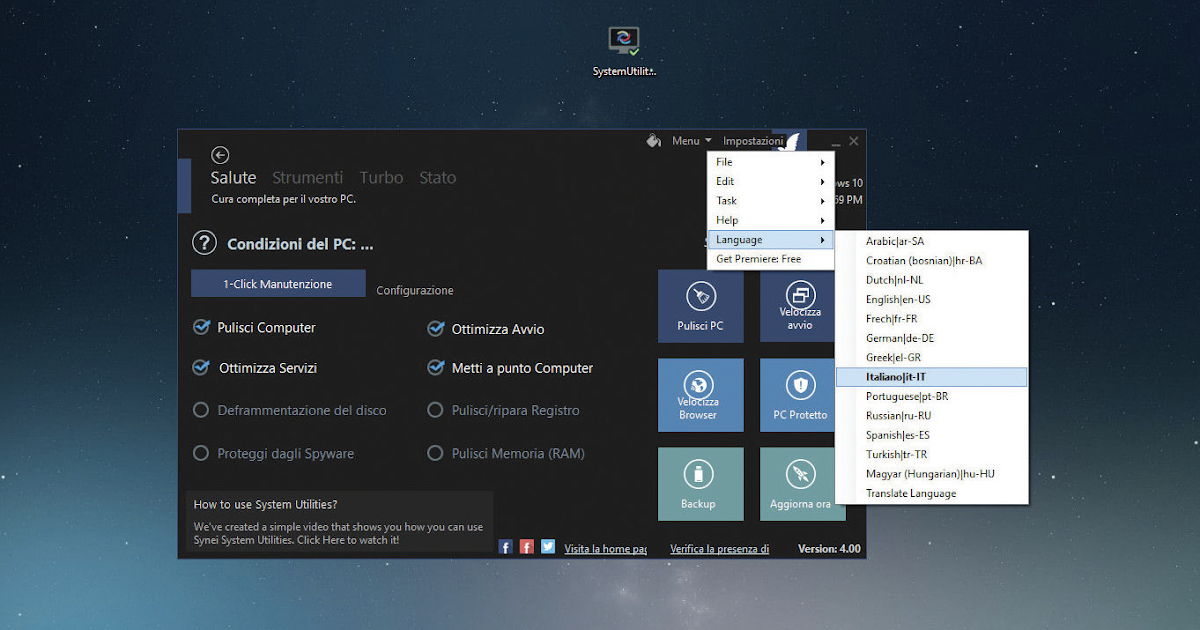Select Magyar (Hungarian)|hu-HU language
1200x630 pixels.
(932, 474)
